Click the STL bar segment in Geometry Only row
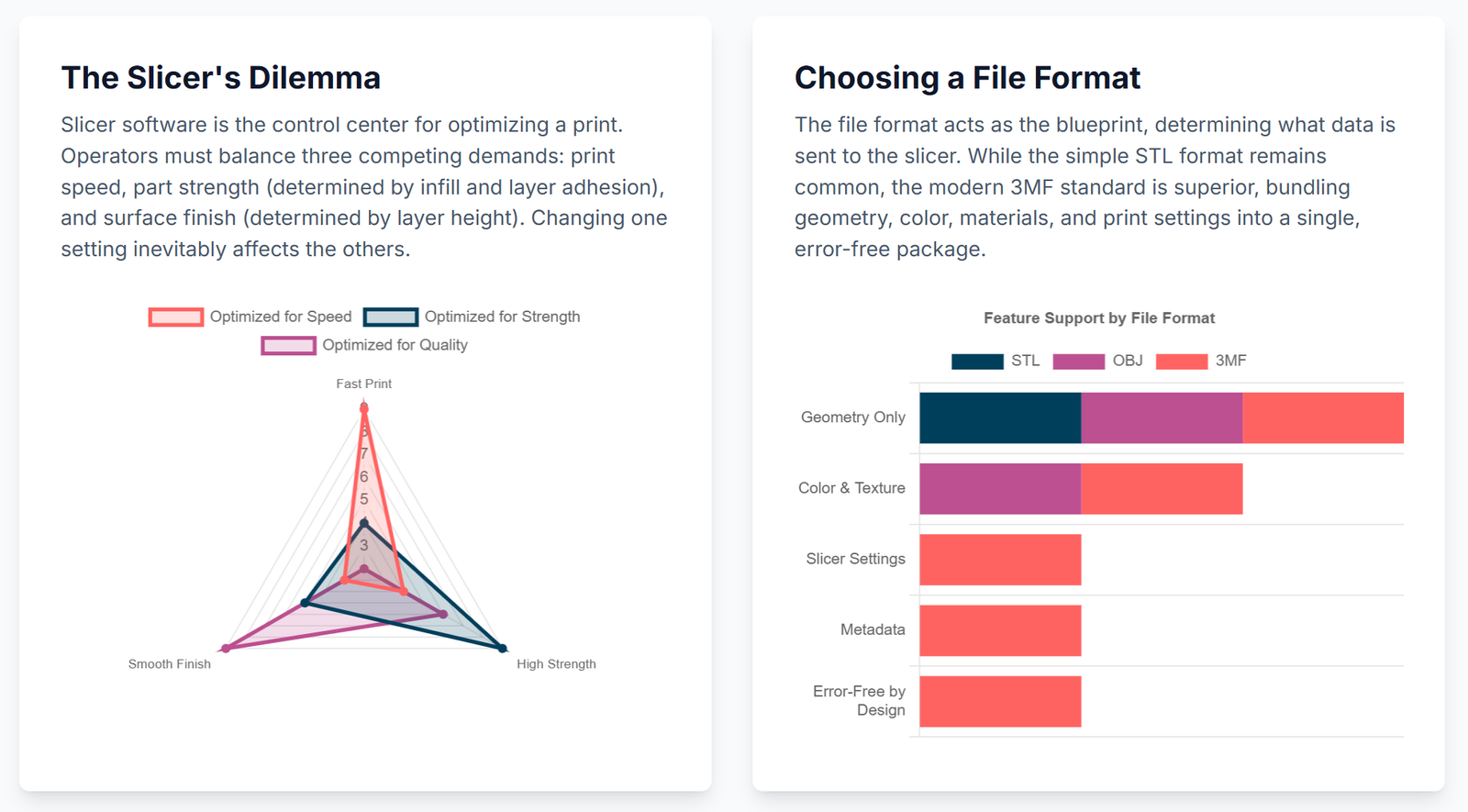 tap(1000, 418)
